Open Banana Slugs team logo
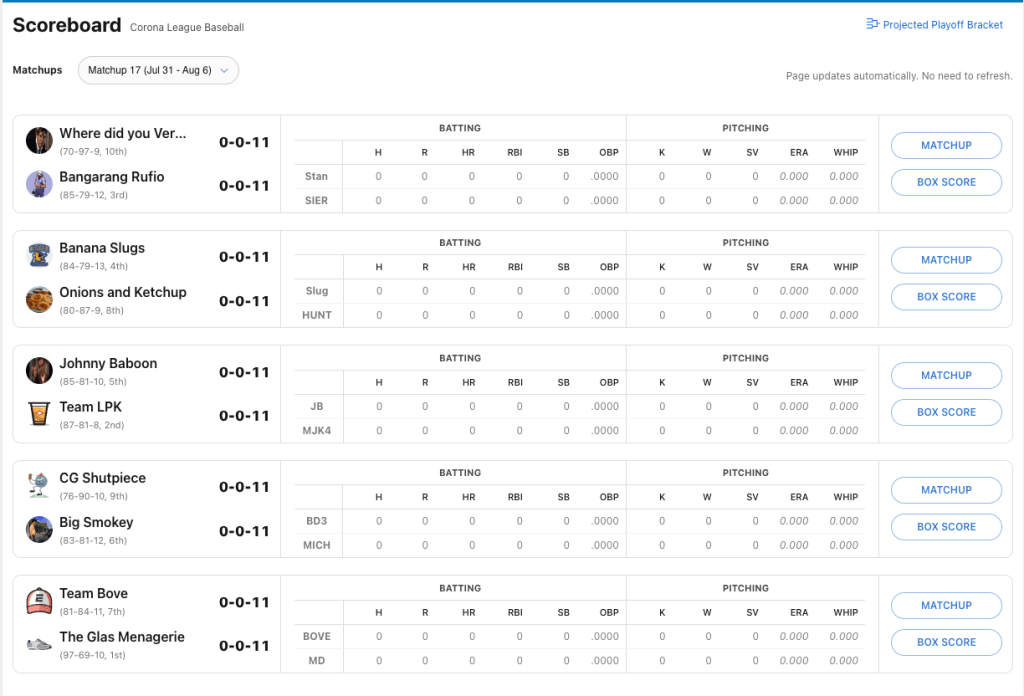This screenshot has width=1024, height=696. (x=39, y=255)
